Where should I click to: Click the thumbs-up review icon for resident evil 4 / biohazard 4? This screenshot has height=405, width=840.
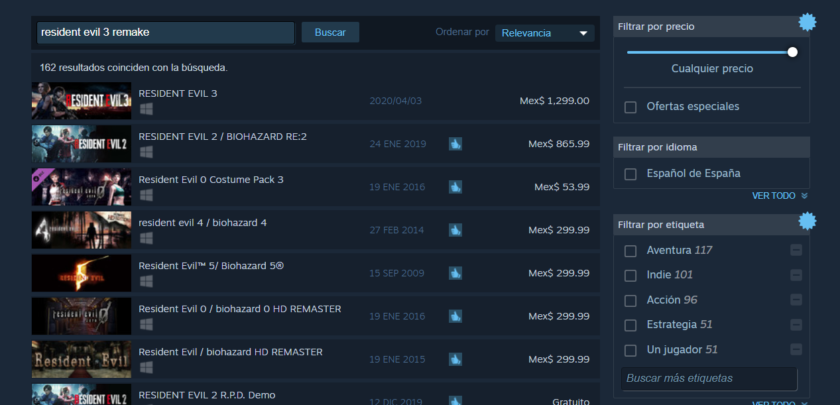pyautogui.click(x=455, y=230)
